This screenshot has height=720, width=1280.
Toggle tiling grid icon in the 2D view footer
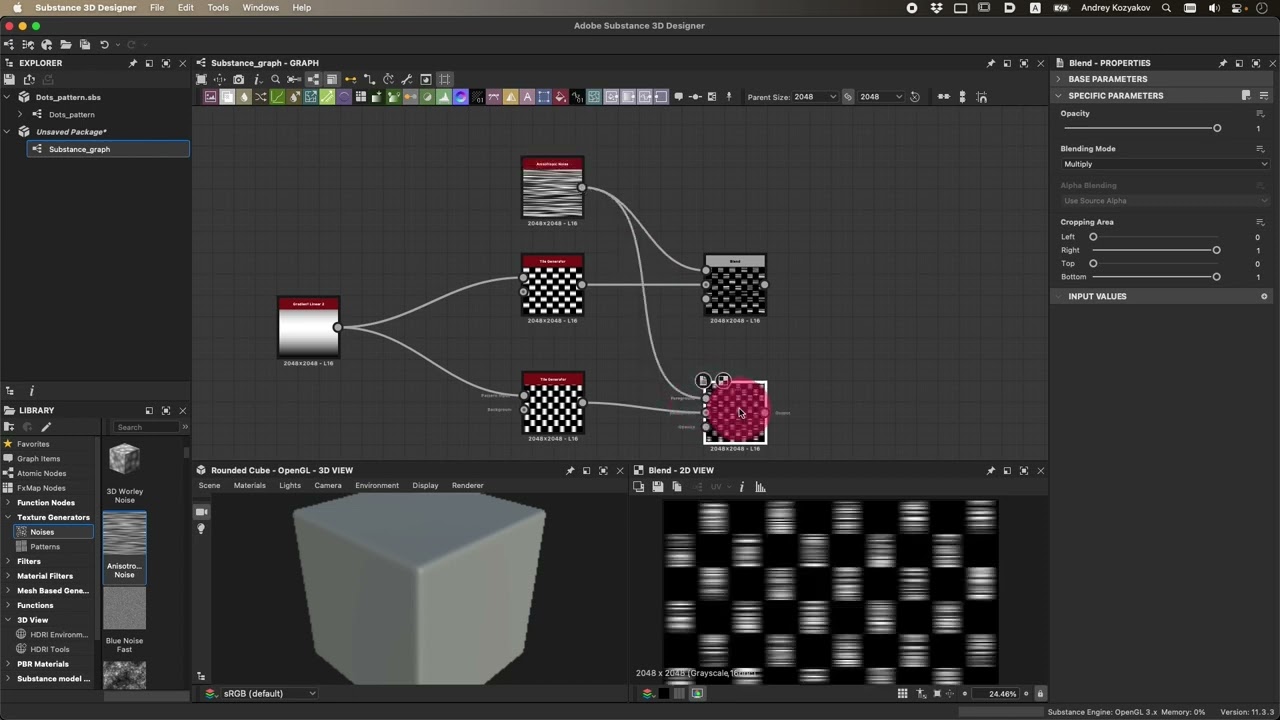pyautogui.click(x=902, y=693)
